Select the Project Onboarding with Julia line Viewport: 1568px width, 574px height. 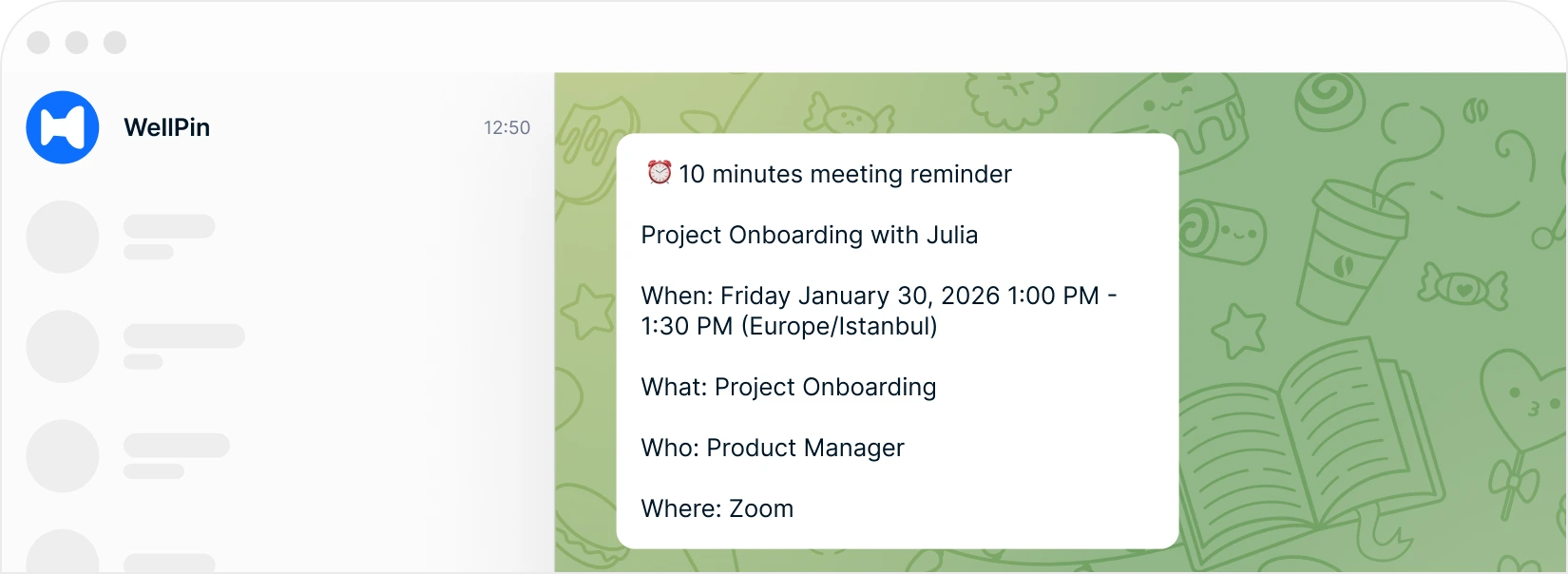point(810,235)
